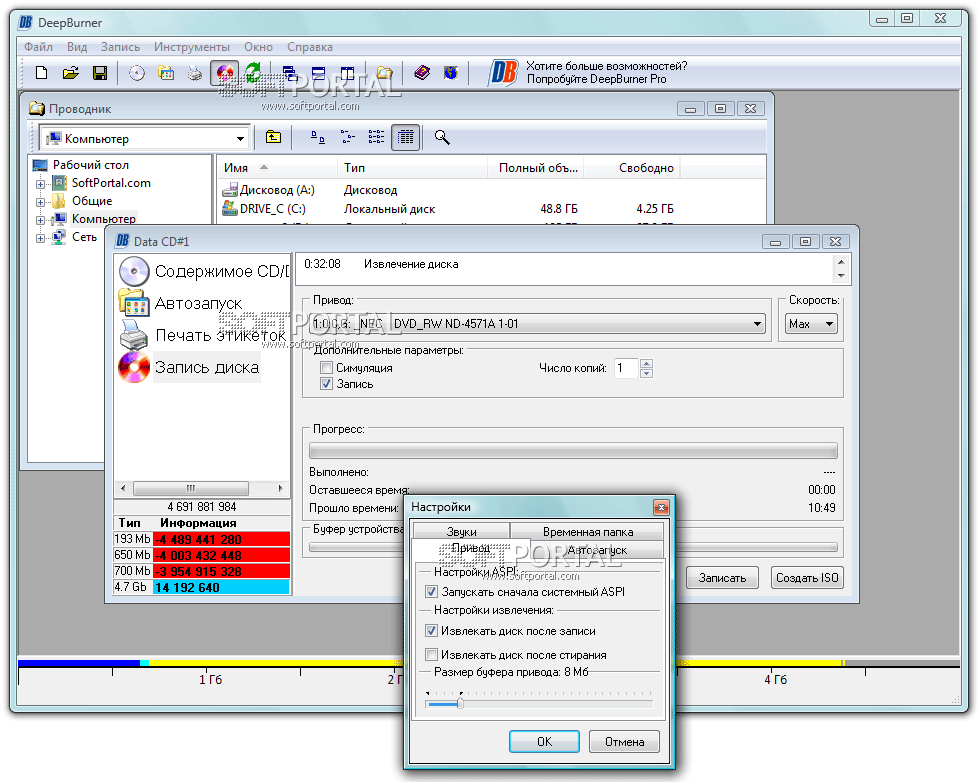Open help book icon in toolbar
Viewport: 978px width, 782px height.
(422, 73)
